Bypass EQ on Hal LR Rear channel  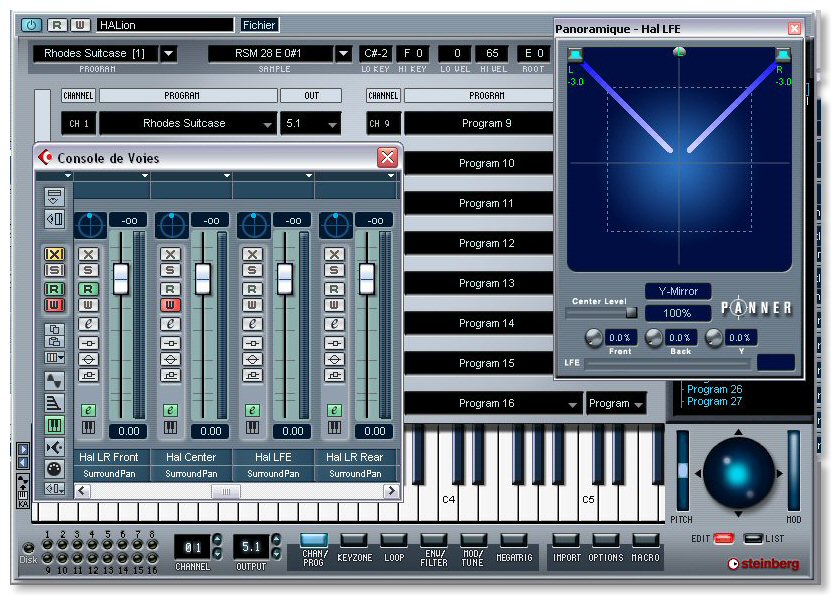tap(334, 359)
